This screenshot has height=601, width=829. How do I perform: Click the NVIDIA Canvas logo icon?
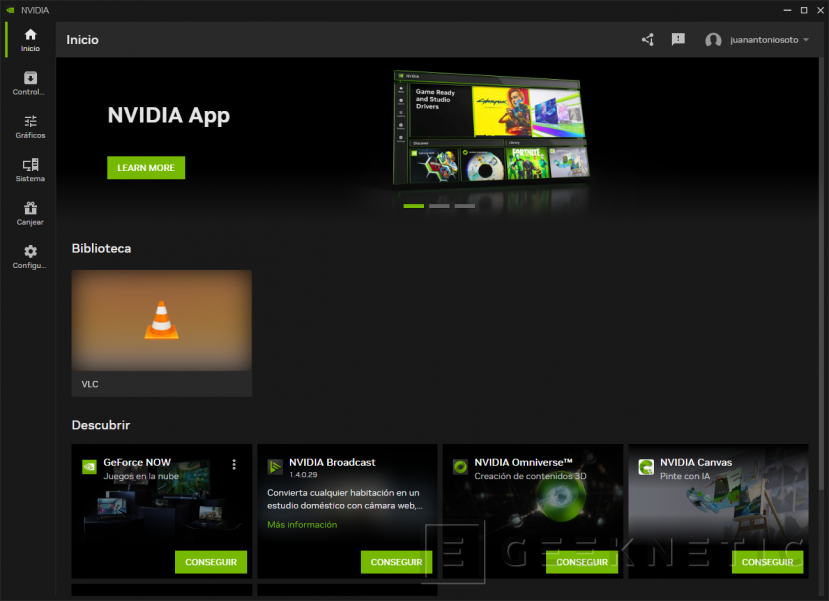pos(646,466)
